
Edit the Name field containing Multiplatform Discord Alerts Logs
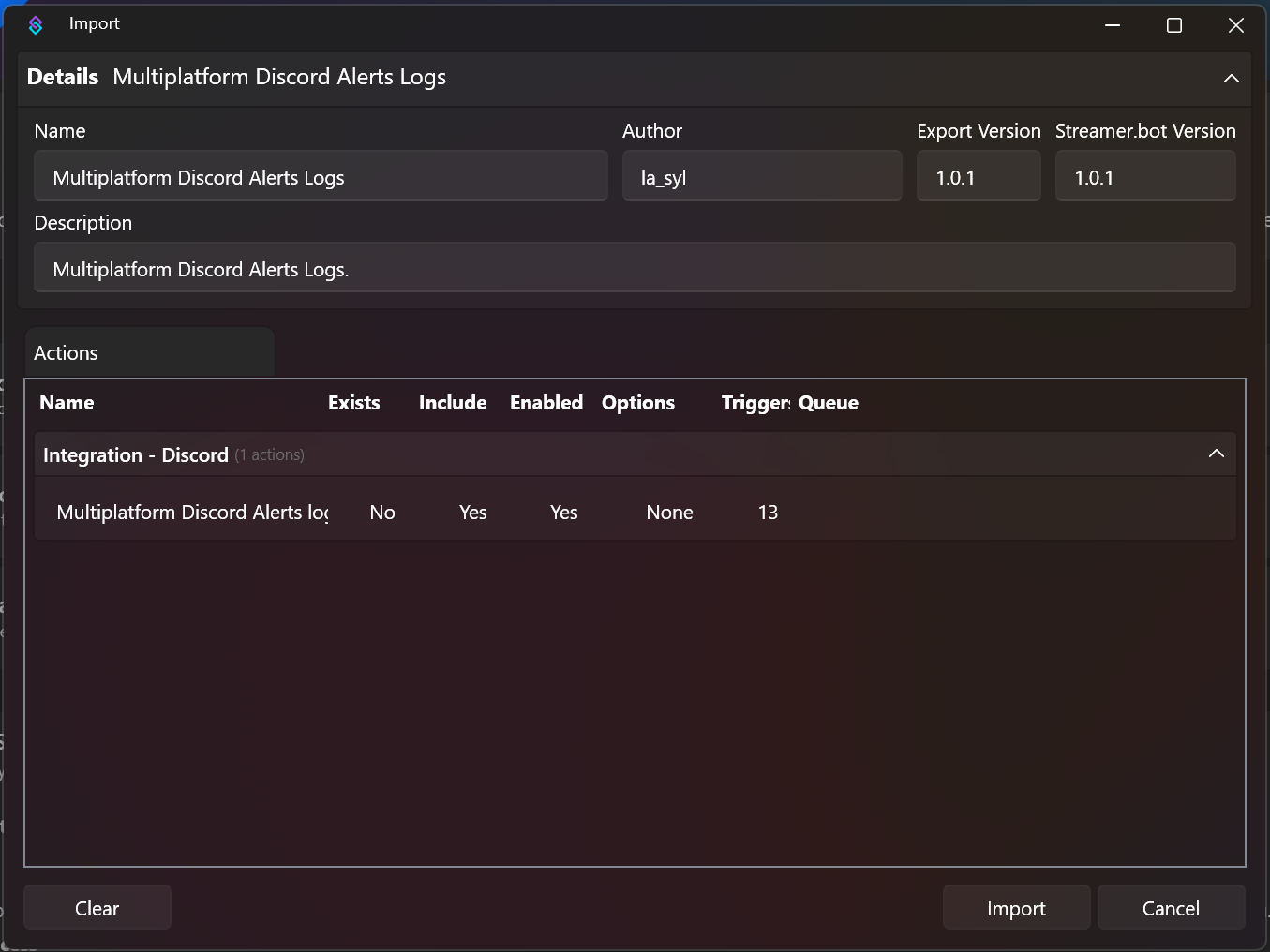coord(321,176)
